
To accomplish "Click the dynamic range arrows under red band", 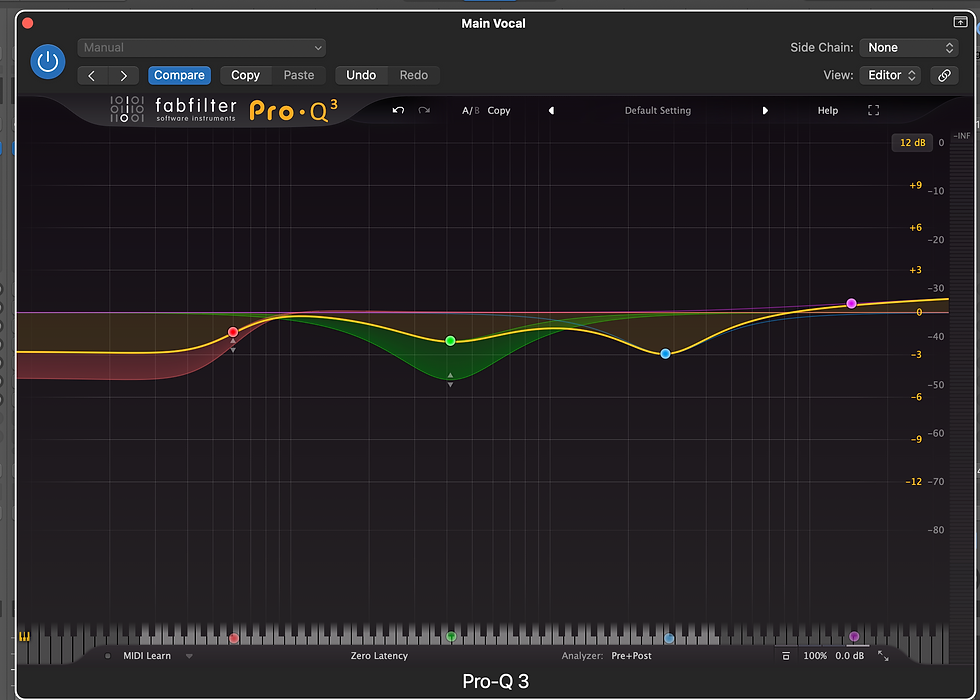I will tap(233, 346).
